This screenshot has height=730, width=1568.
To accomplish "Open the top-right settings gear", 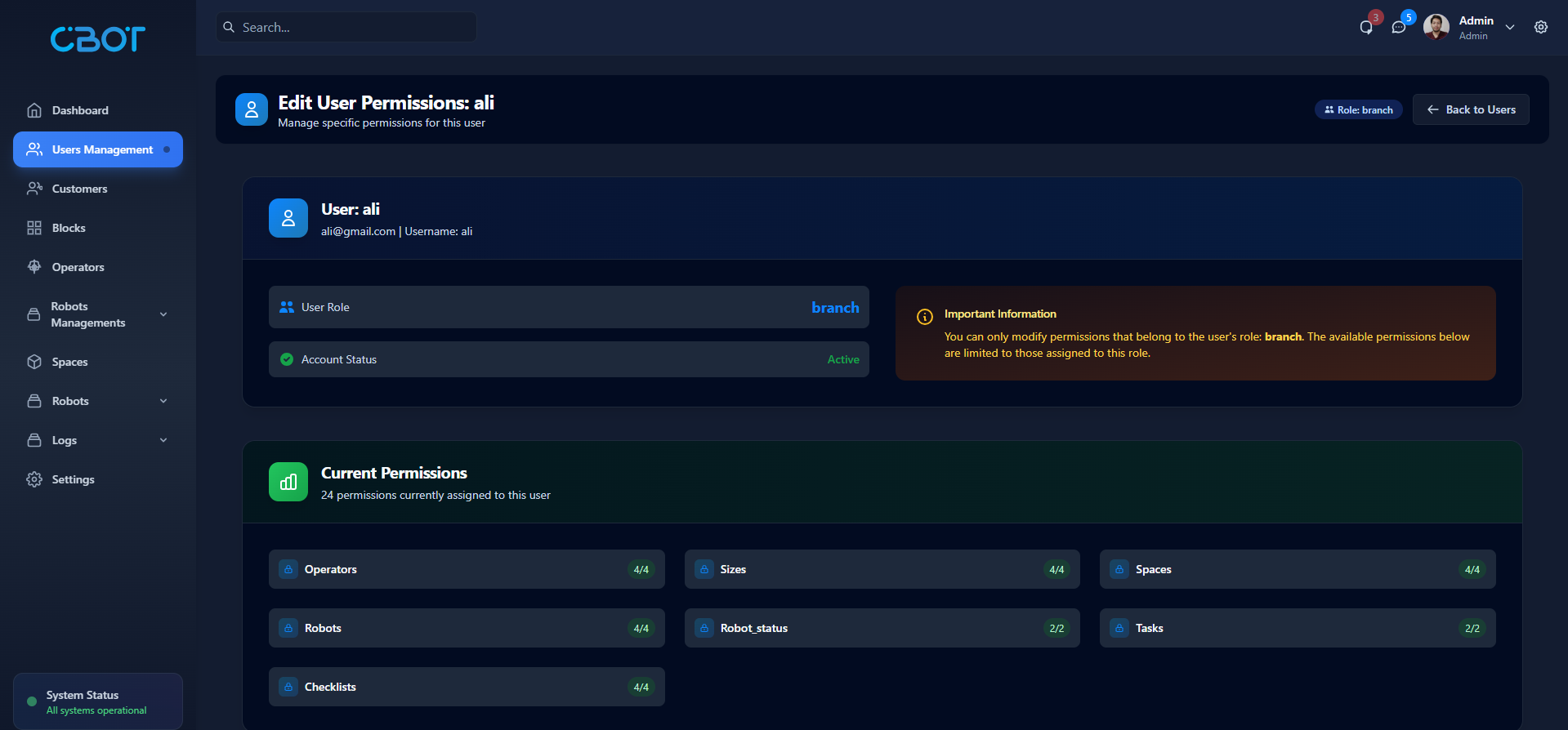I will 1541,27.
